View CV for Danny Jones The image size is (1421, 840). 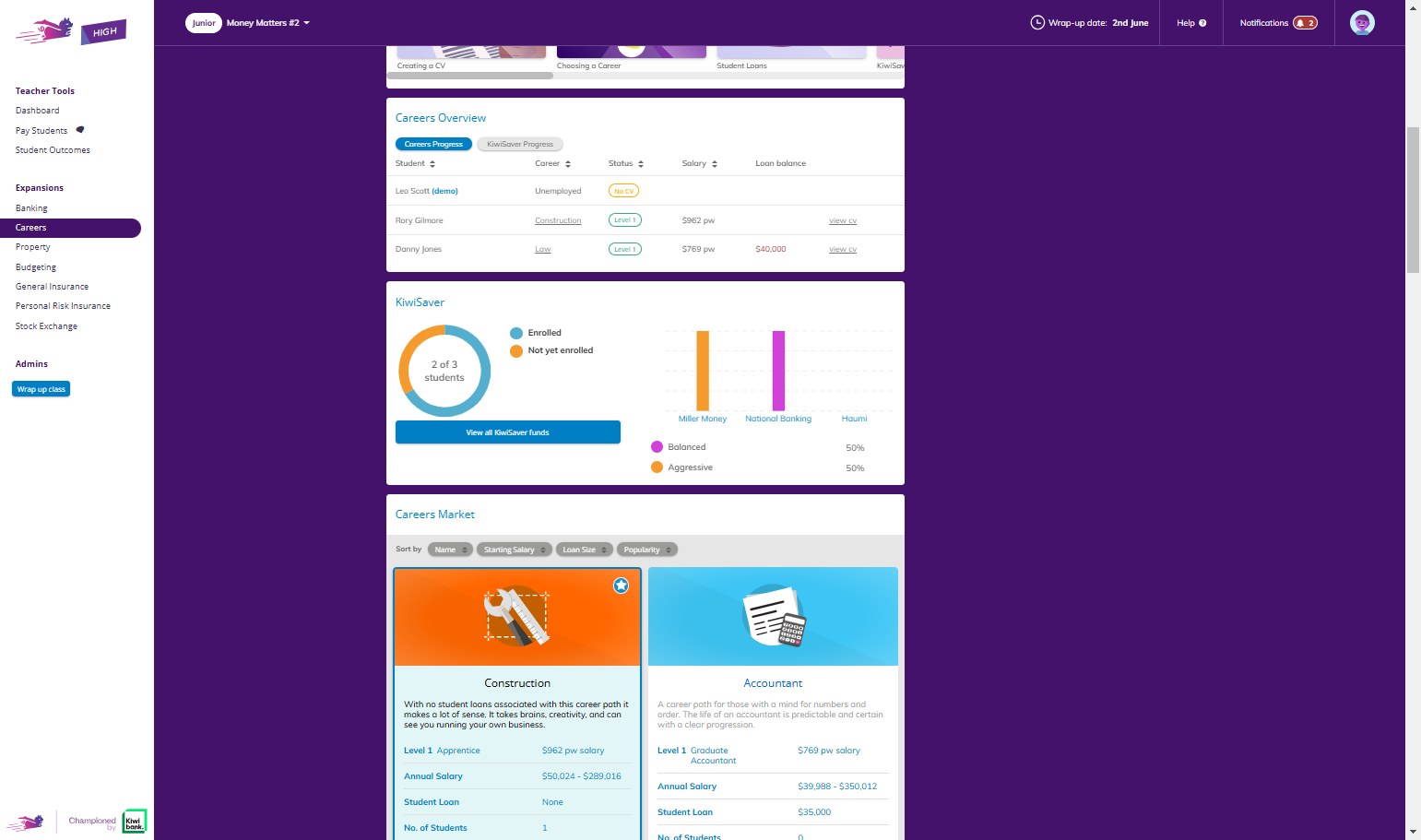point(843,249)
